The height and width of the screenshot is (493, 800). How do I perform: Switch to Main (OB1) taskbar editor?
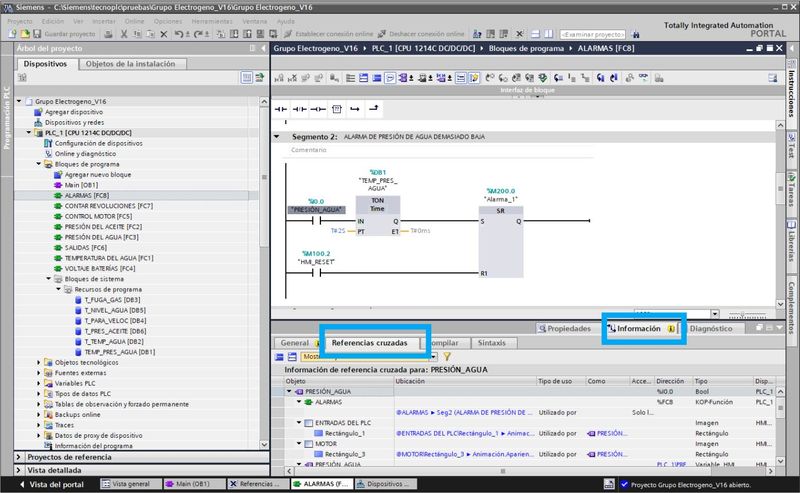(x=194, y=484)
